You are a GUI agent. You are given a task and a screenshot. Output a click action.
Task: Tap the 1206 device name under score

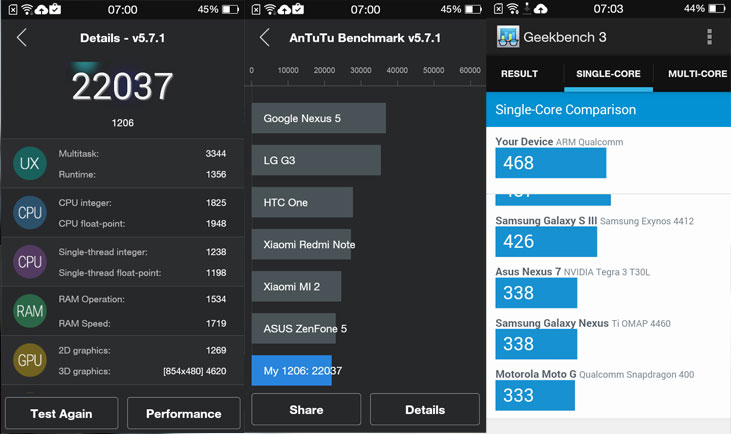123,123
